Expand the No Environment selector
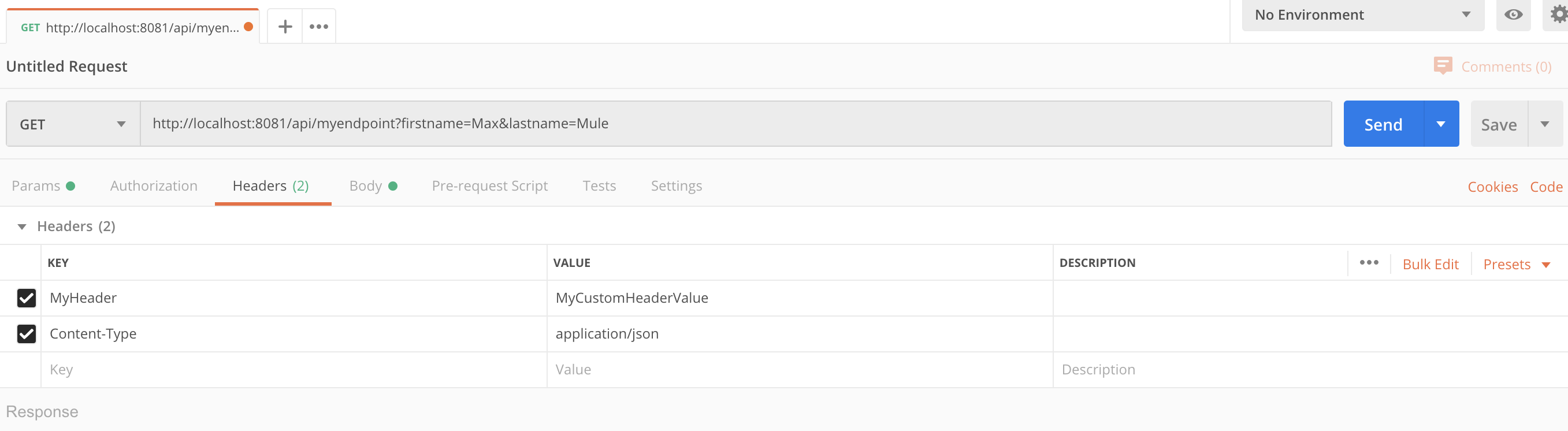Viewport: 1568px width, 431px height. (1362, 14)
